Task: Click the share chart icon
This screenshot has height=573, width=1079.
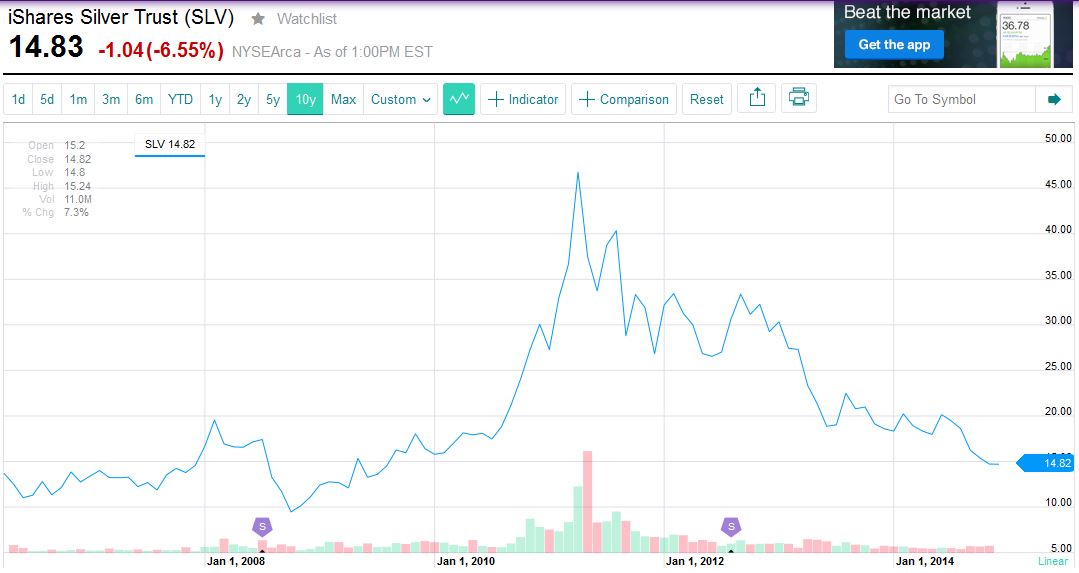Action: pyautogui.click(x=757, y=99)
